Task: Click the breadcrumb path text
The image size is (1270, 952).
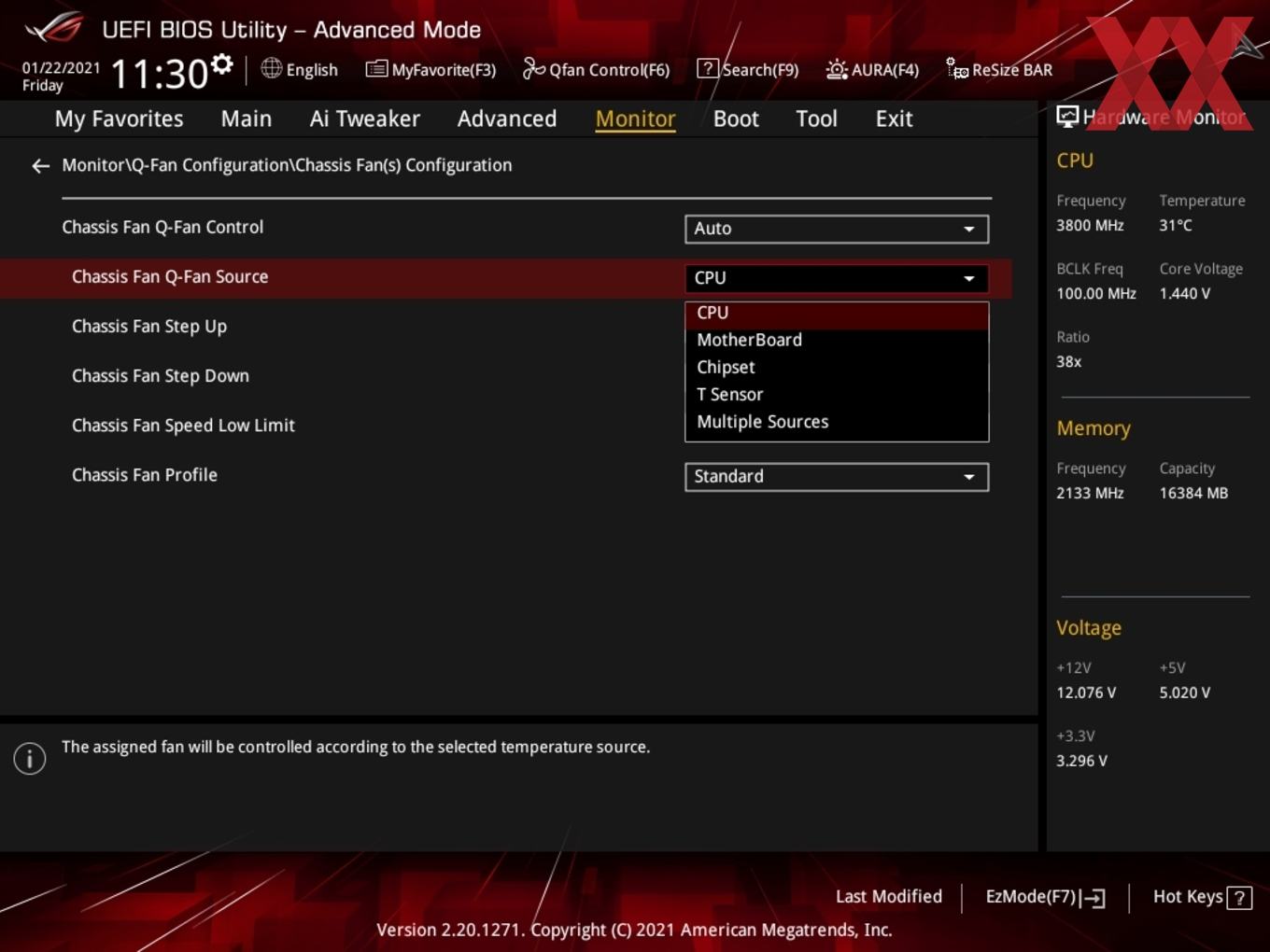Action: 287,165
